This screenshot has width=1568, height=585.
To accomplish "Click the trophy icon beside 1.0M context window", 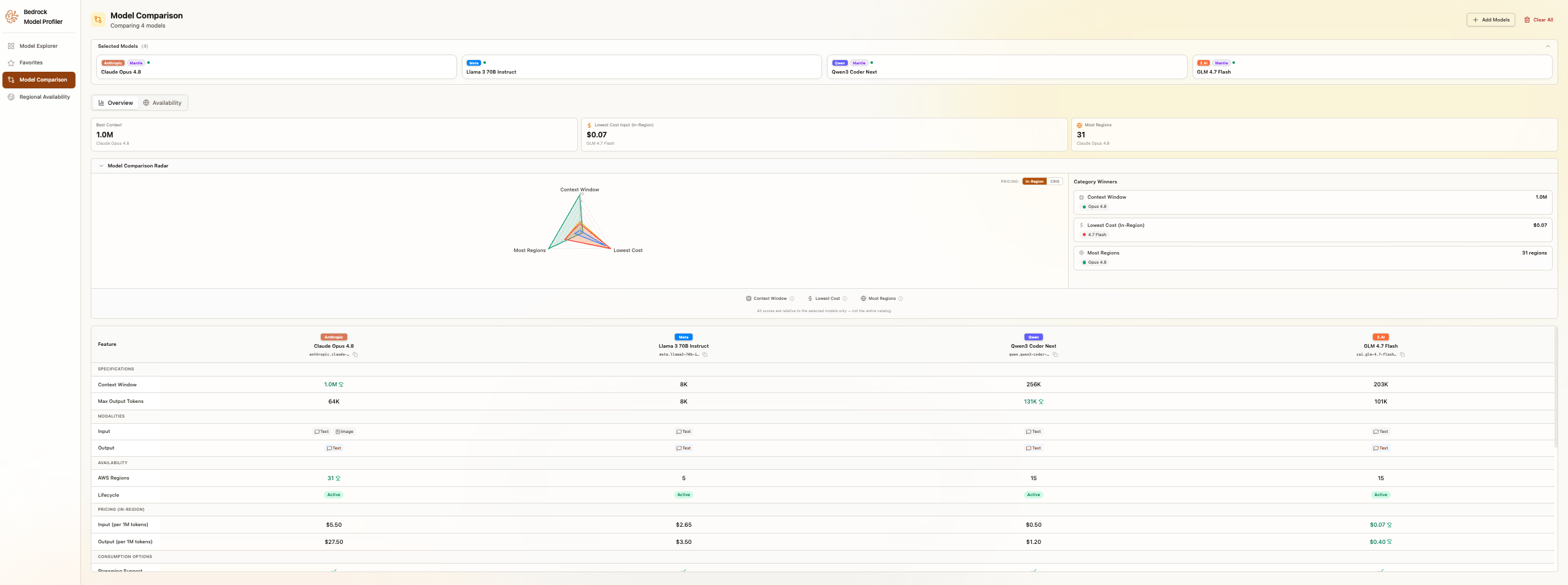I will (x=341, y=384).
